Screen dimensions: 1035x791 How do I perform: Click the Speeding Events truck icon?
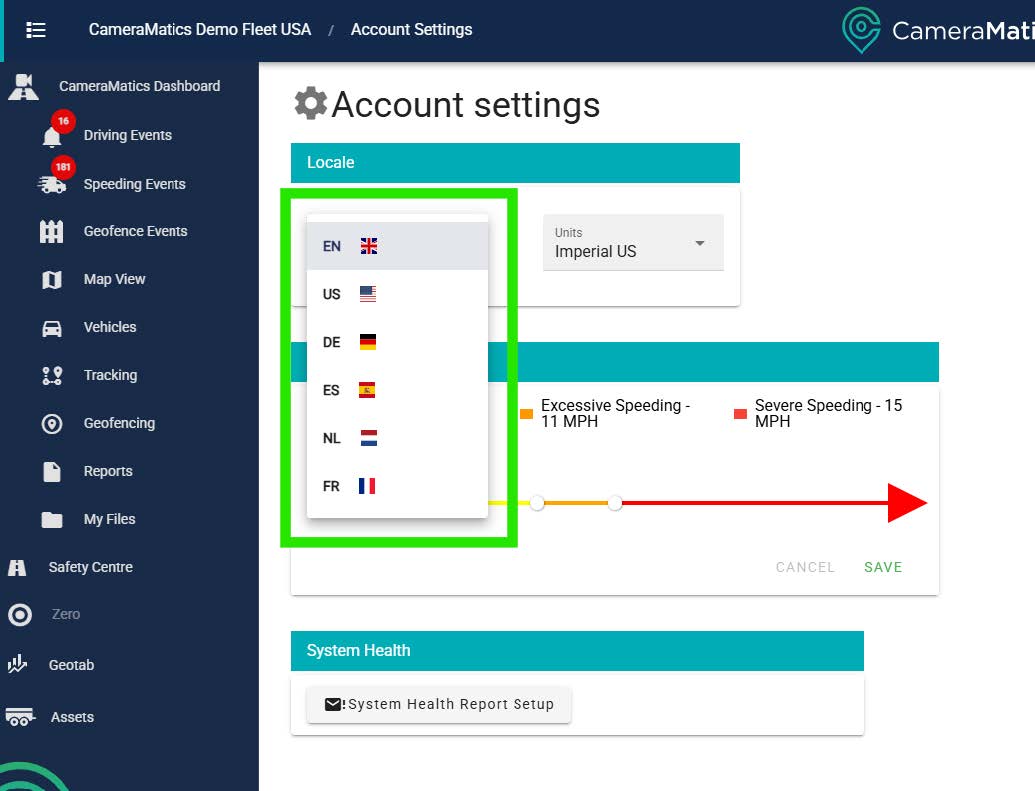(52, 185)
